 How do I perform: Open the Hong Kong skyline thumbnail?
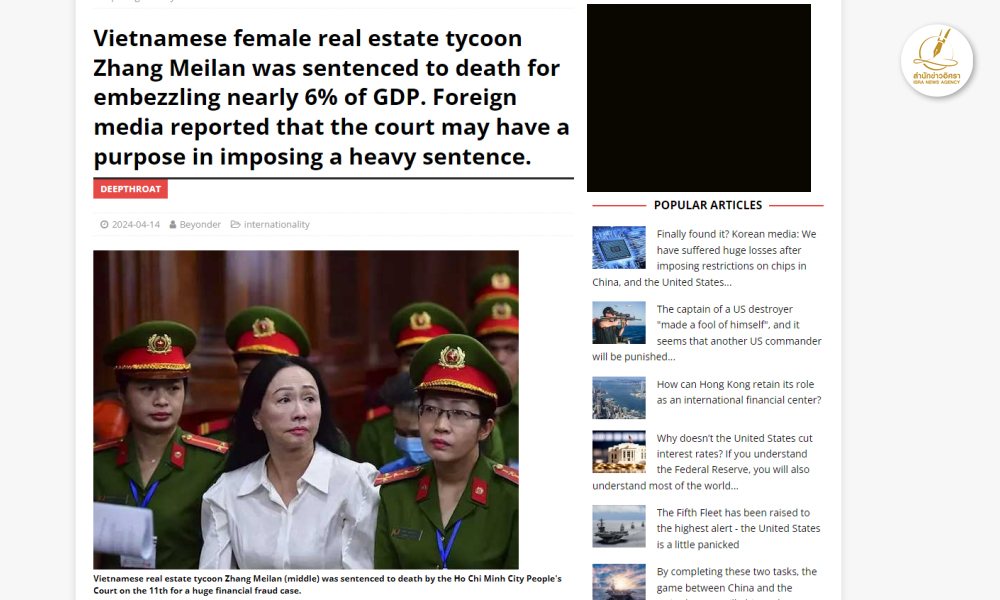coord(619,398)
